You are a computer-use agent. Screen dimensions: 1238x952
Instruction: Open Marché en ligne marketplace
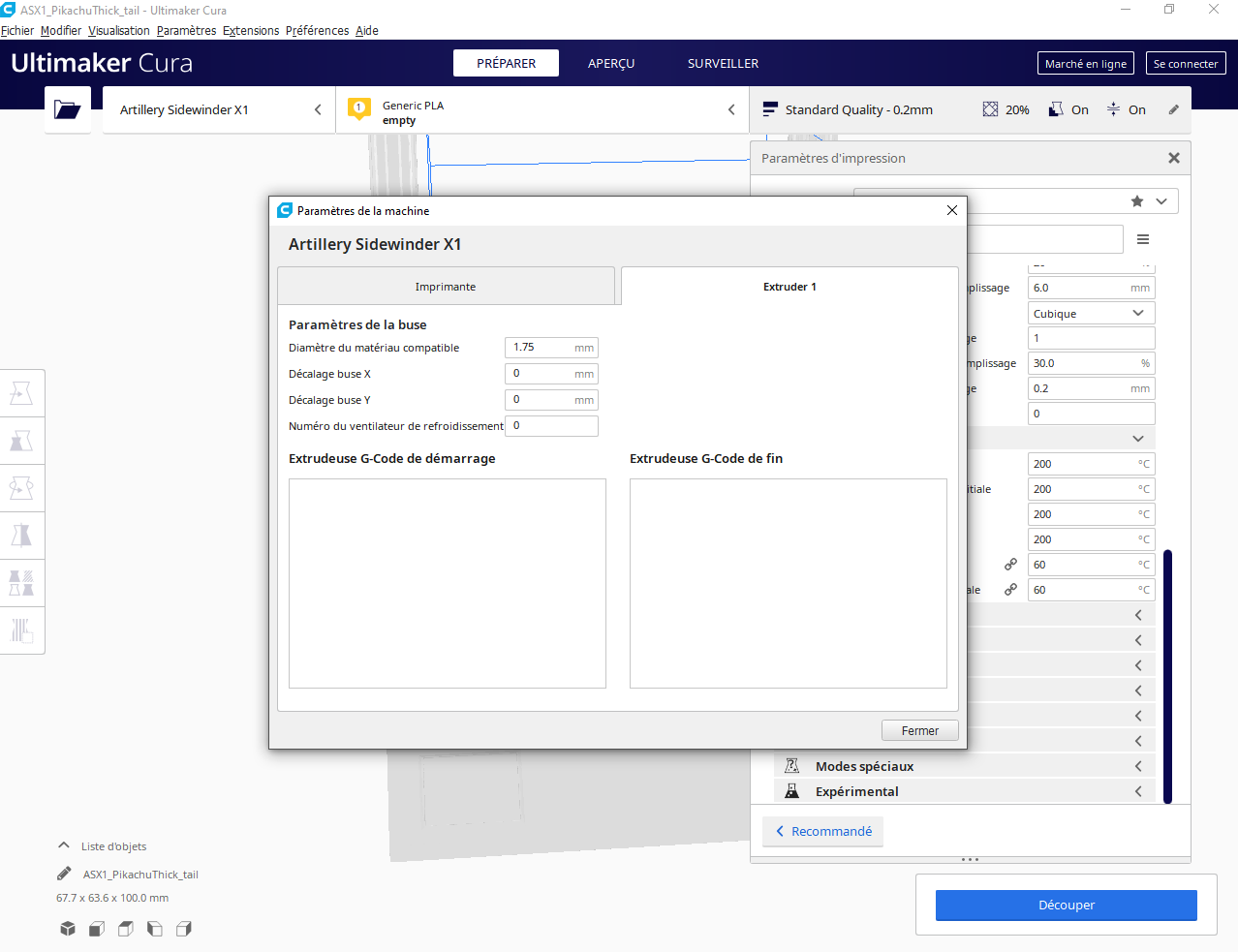click(1086, 63)
